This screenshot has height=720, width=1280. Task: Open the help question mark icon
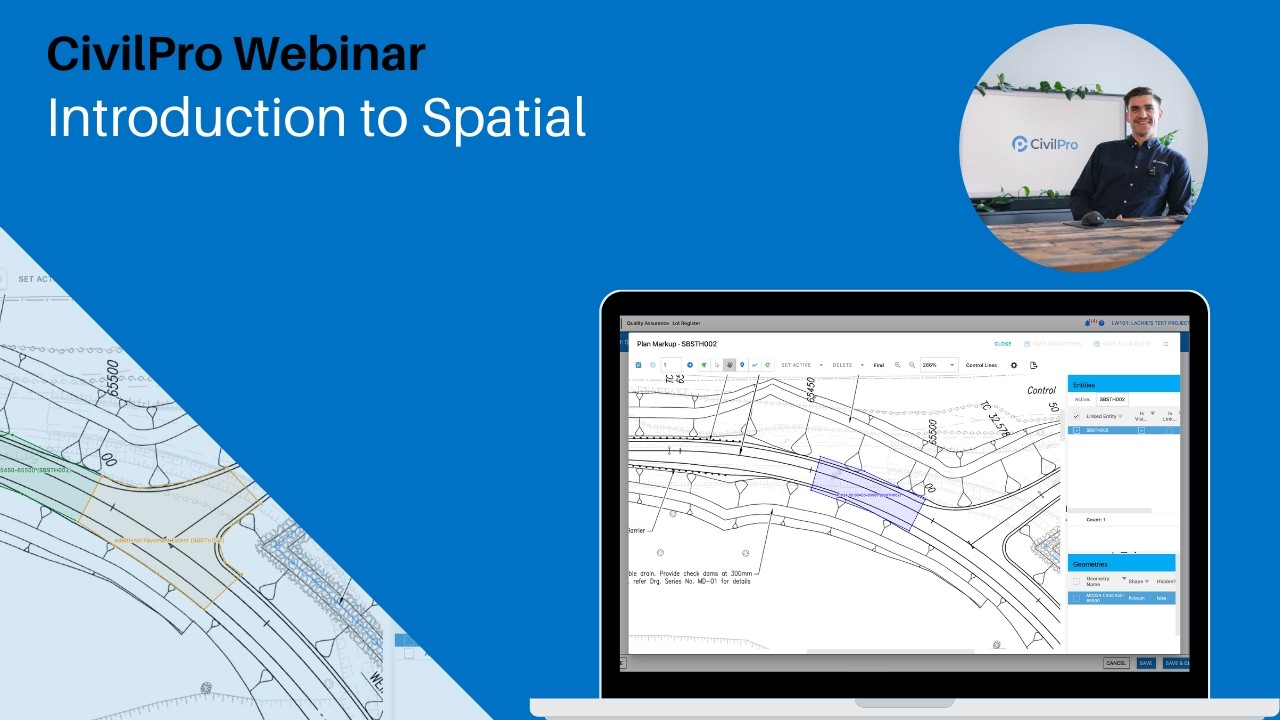[1101, 323]
